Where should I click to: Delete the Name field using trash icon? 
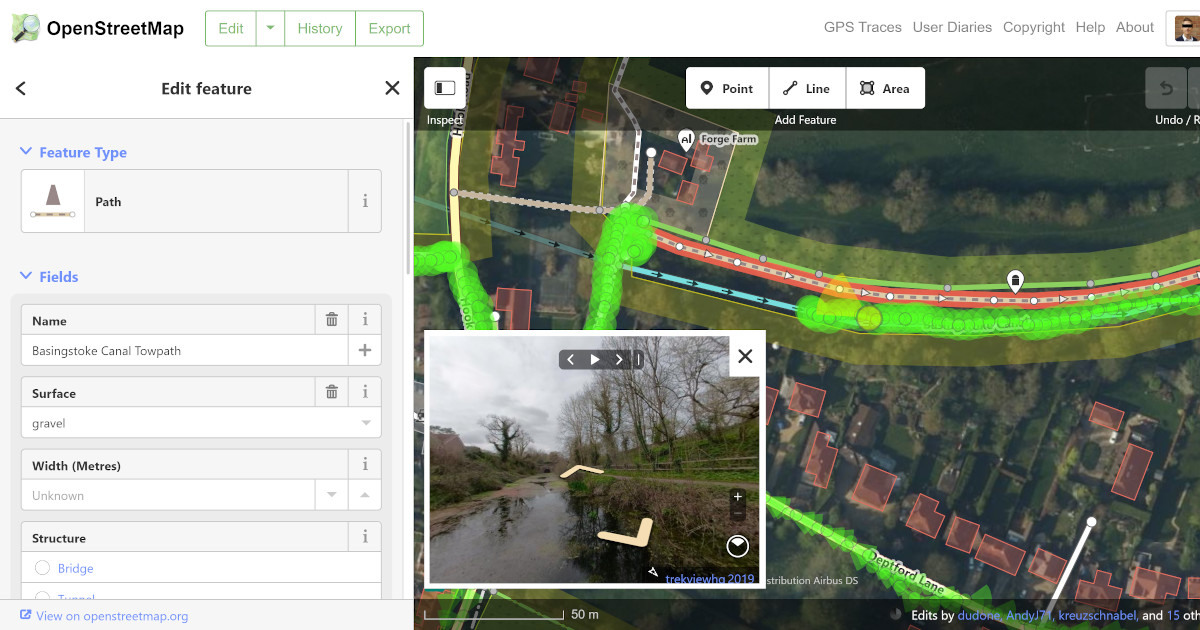coord(331,320)
